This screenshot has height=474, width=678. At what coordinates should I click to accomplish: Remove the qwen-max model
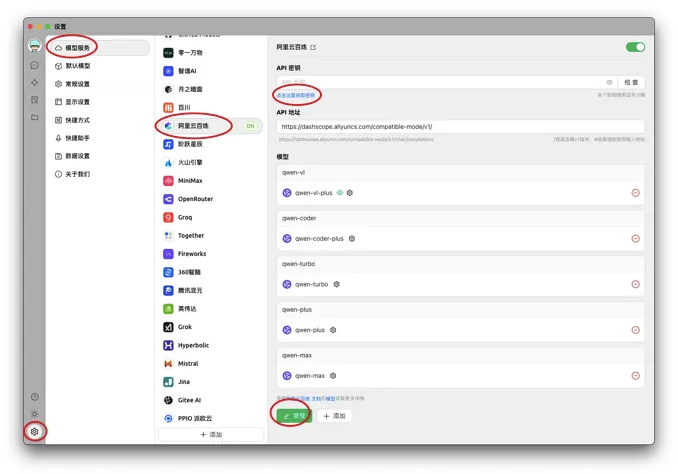pos(635,376)
